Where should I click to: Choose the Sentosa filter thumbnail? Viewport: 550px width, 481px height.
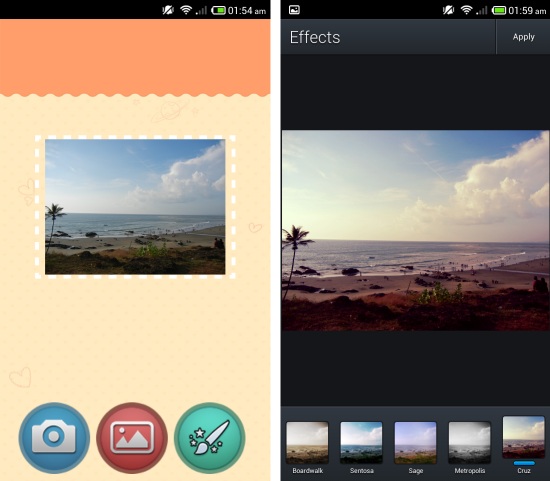(x=361, y=442)
